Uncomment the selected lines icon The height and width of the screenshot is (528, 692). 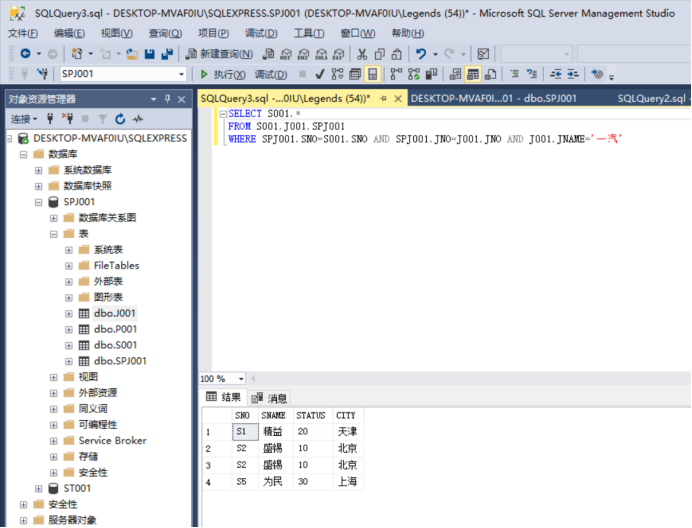point(532,74)
